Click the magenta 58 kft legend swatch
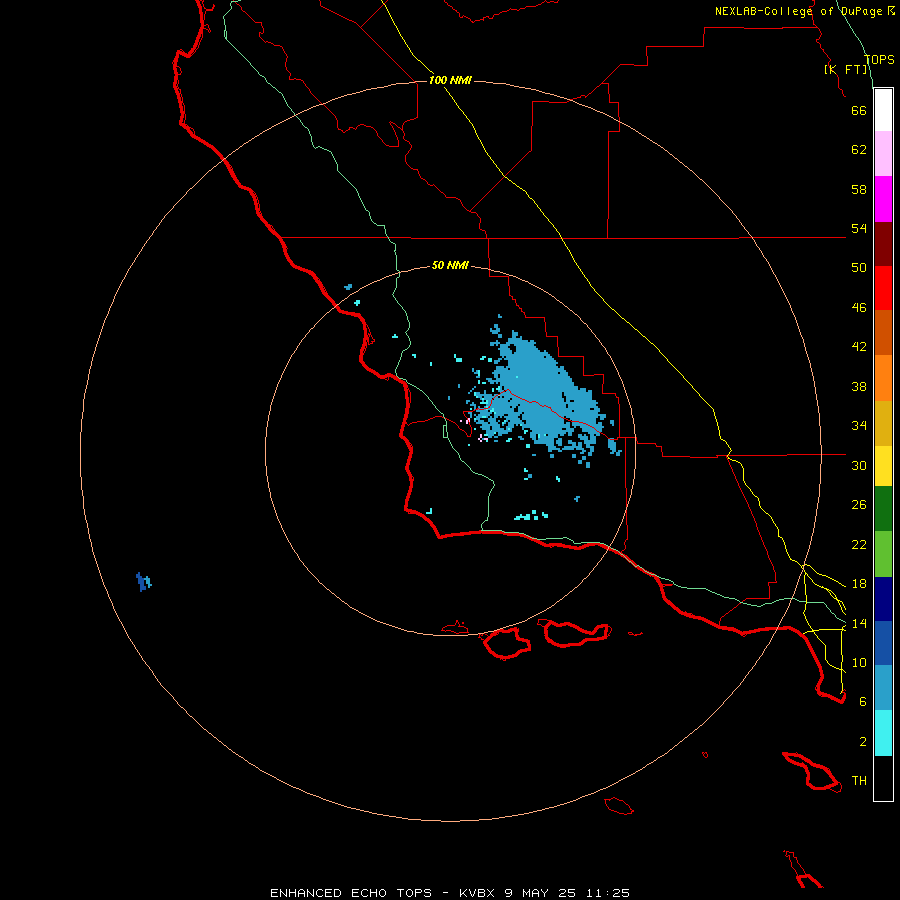 click(883, 199)
